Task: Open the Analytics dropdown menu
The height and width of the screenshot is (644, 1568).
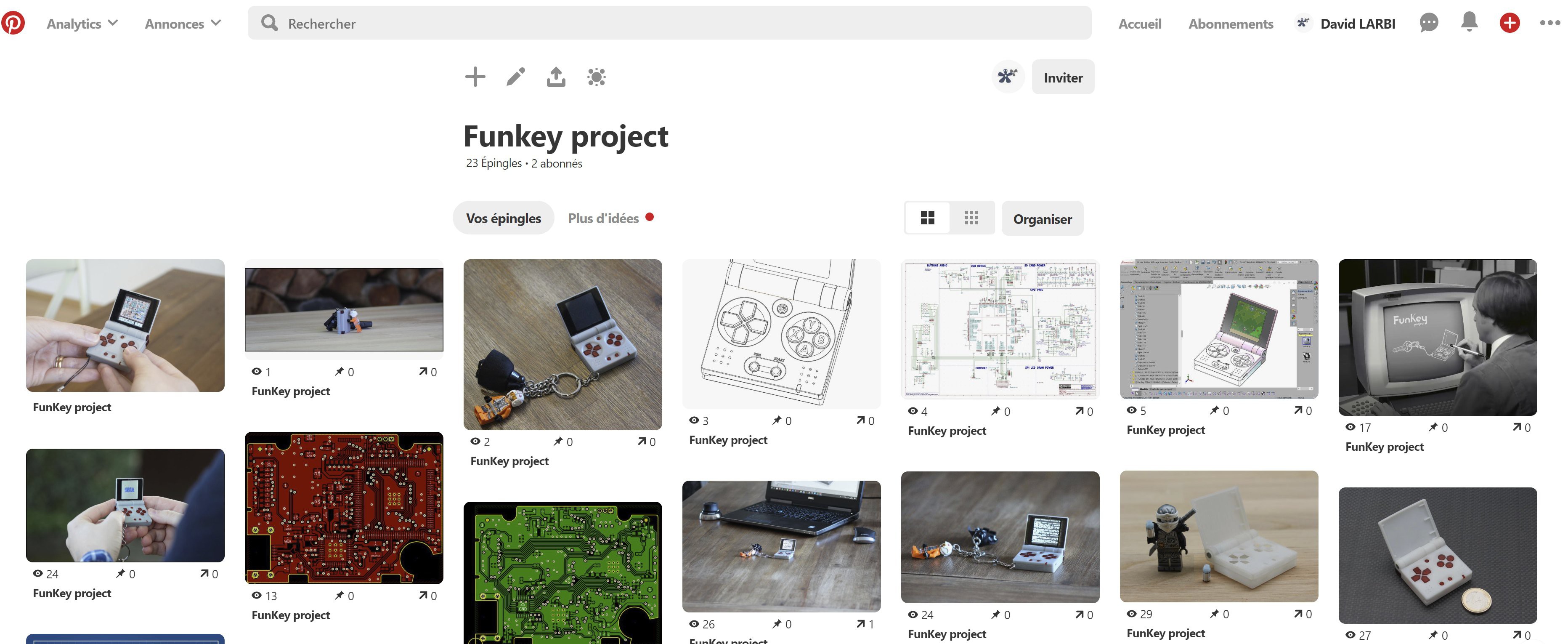Action: [82, 24]
